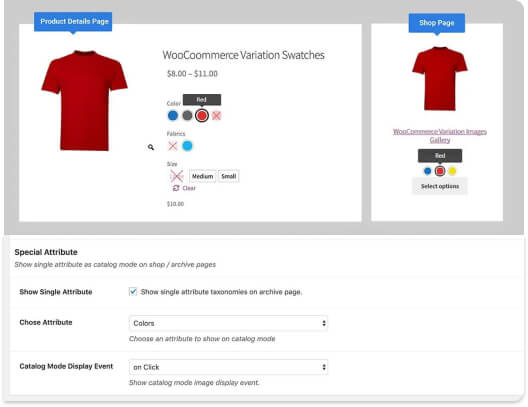Click the magnifier zoom icon on product image

coord(151,147)
